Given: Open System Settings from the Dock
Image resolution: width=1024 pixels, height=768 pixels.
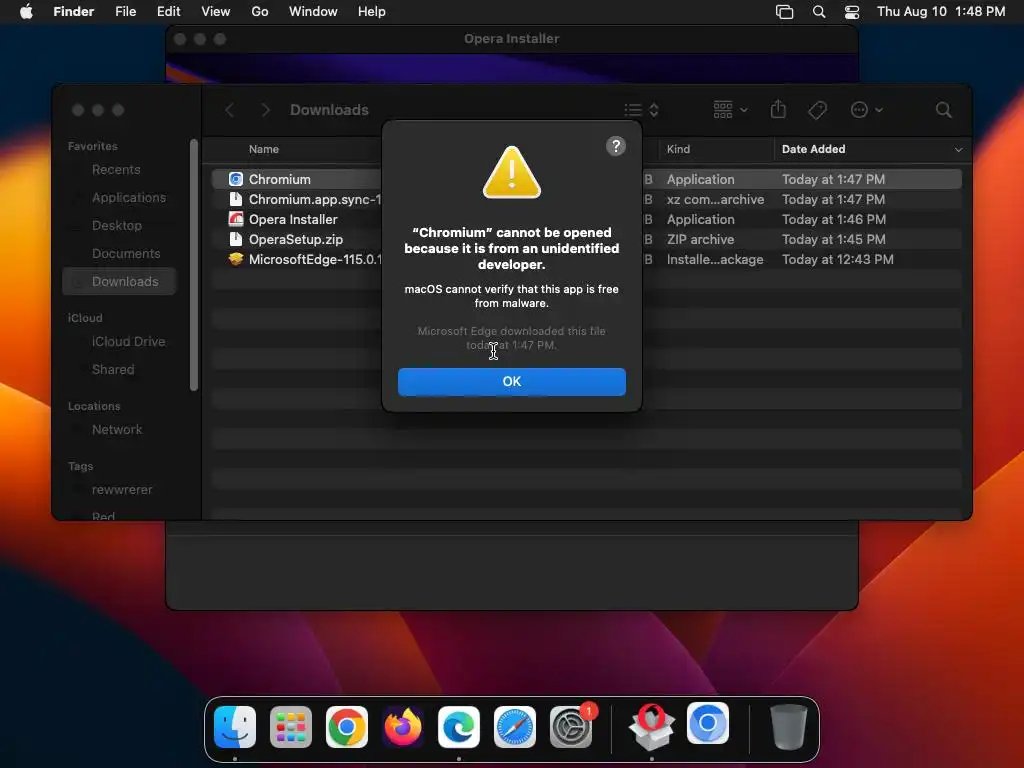Looking at the screenshot, I should pos(571,727).
